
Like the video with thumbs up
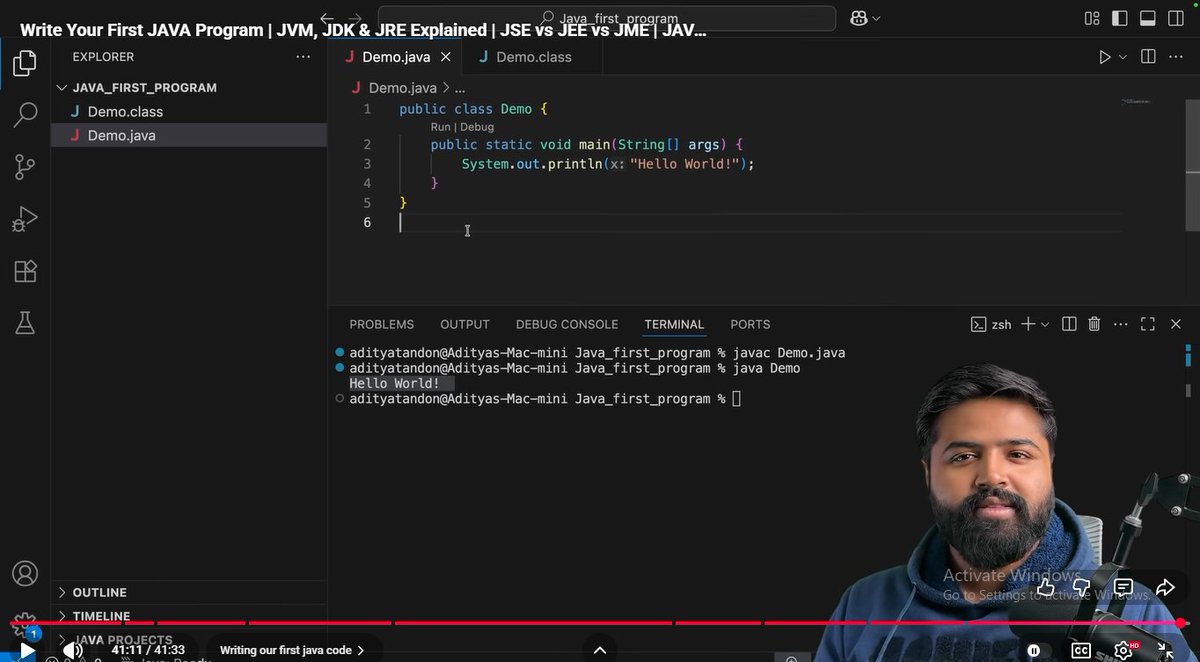click(x=1046, y=587)
